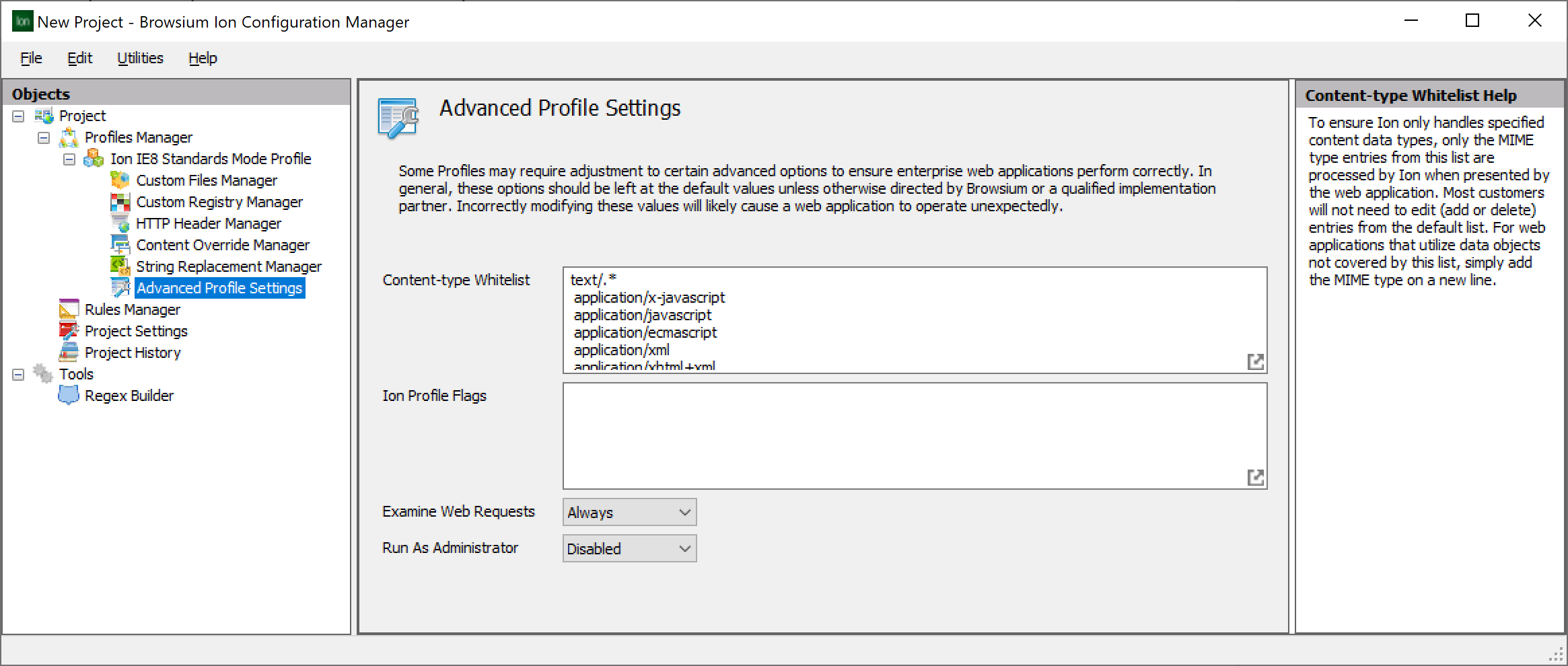
Task: Open Project Settings from the tree
Action: coord(137,330)
